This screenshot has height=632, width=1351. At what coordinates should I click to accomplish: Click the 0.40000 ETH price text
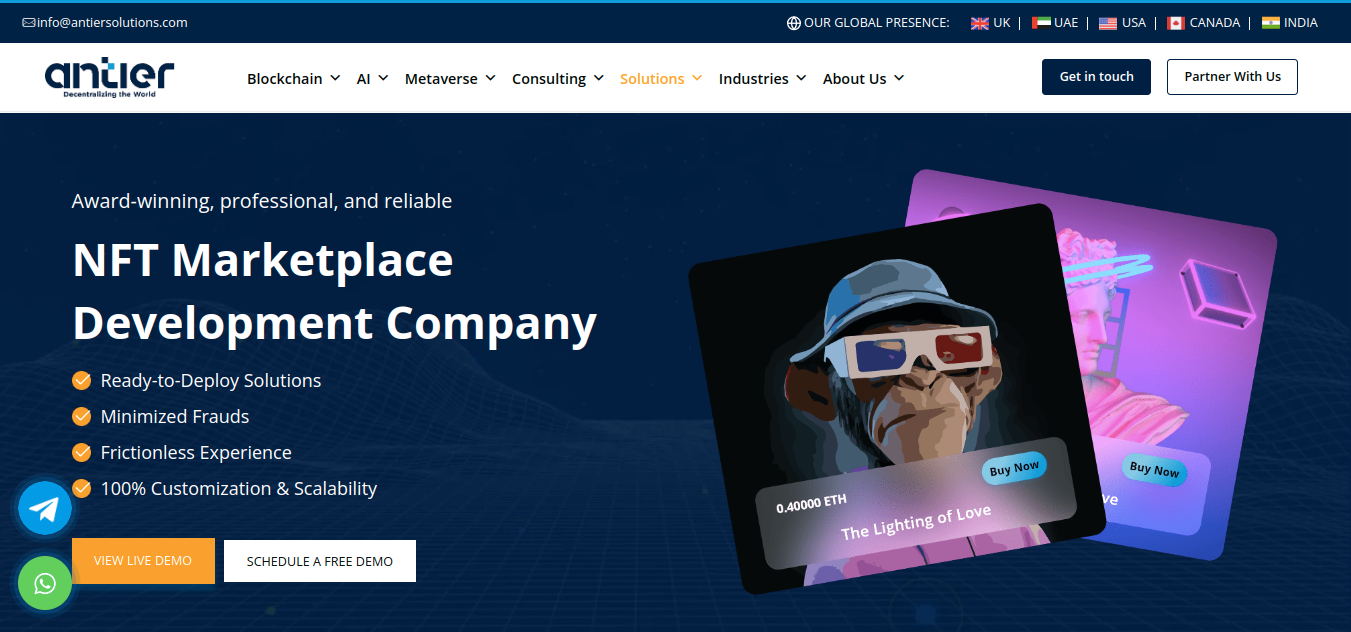tap(811, 503)
